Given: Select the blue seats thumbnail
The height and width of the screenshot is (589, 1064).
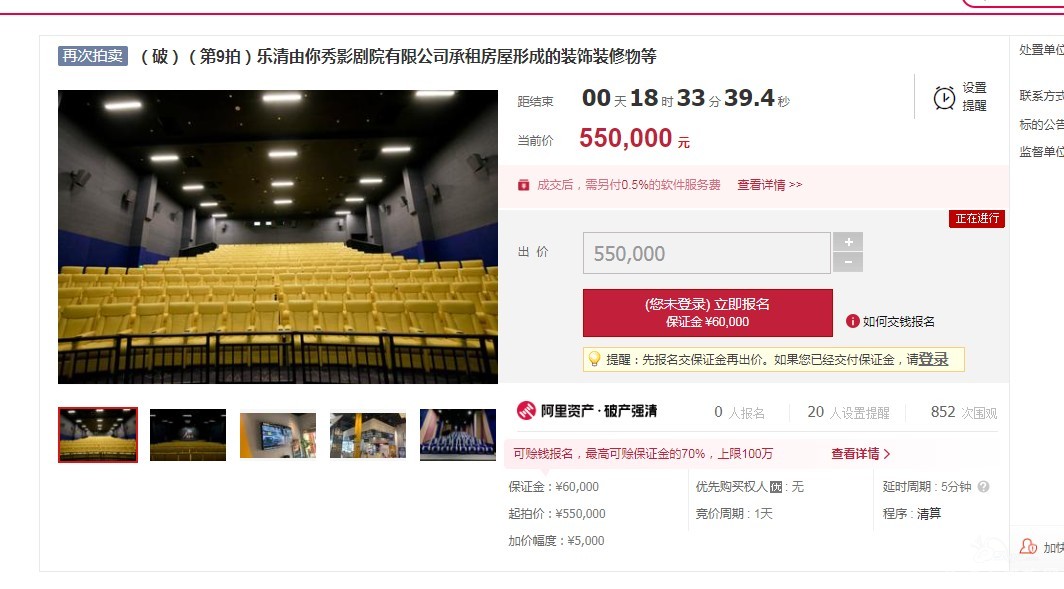Looking at the screenshot, I should (458, 435).
